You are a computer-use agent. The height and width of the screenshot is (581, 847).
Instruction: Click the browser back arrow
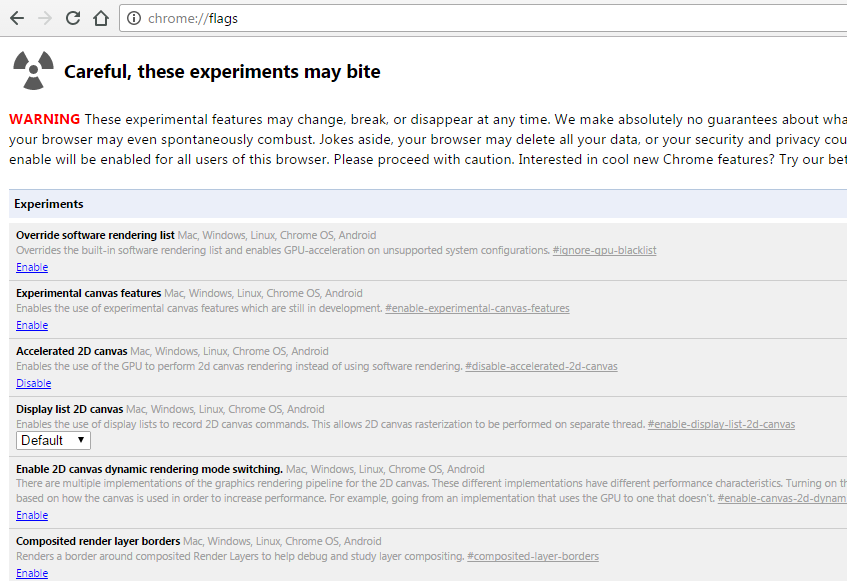tap(17, 18)
